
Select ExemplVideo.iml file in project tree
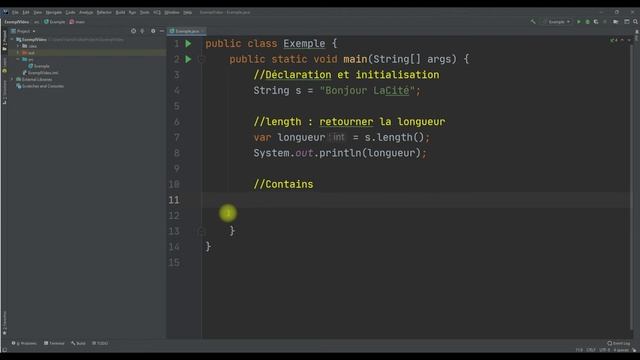[x=40, y=73]
